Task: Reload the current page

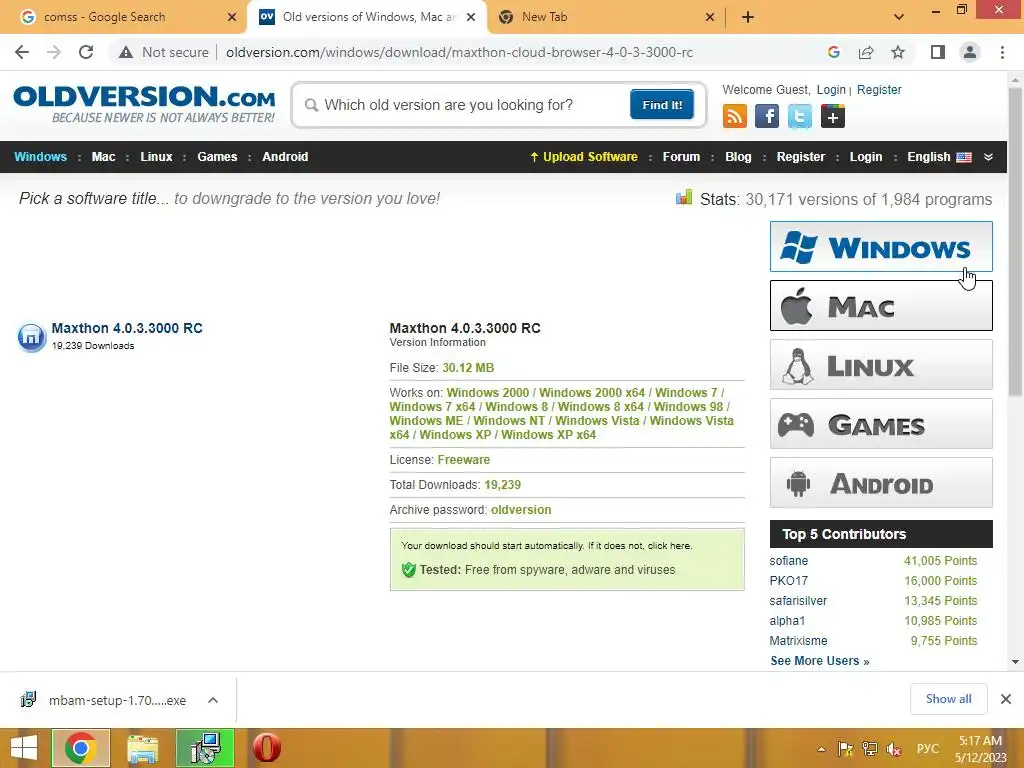Action: click(86, 52)
